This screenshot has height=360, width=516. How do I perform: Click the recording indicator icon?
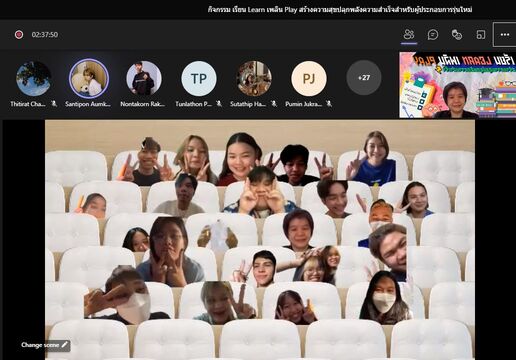tap(19, 34)
